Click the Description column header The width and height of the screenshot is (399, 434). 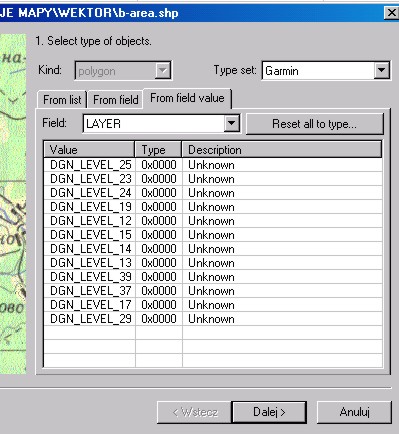[x=282, y=150]
